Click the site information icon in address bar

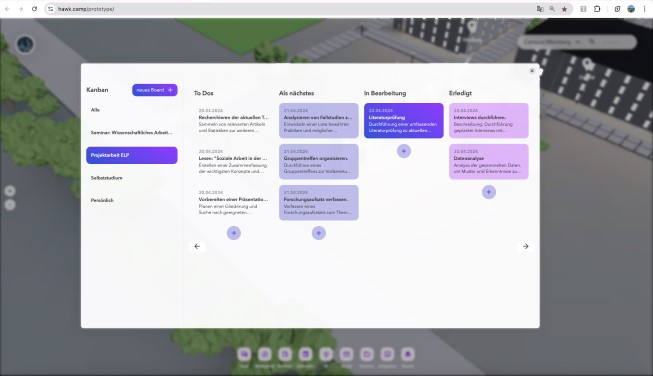(x=50, y=9)
